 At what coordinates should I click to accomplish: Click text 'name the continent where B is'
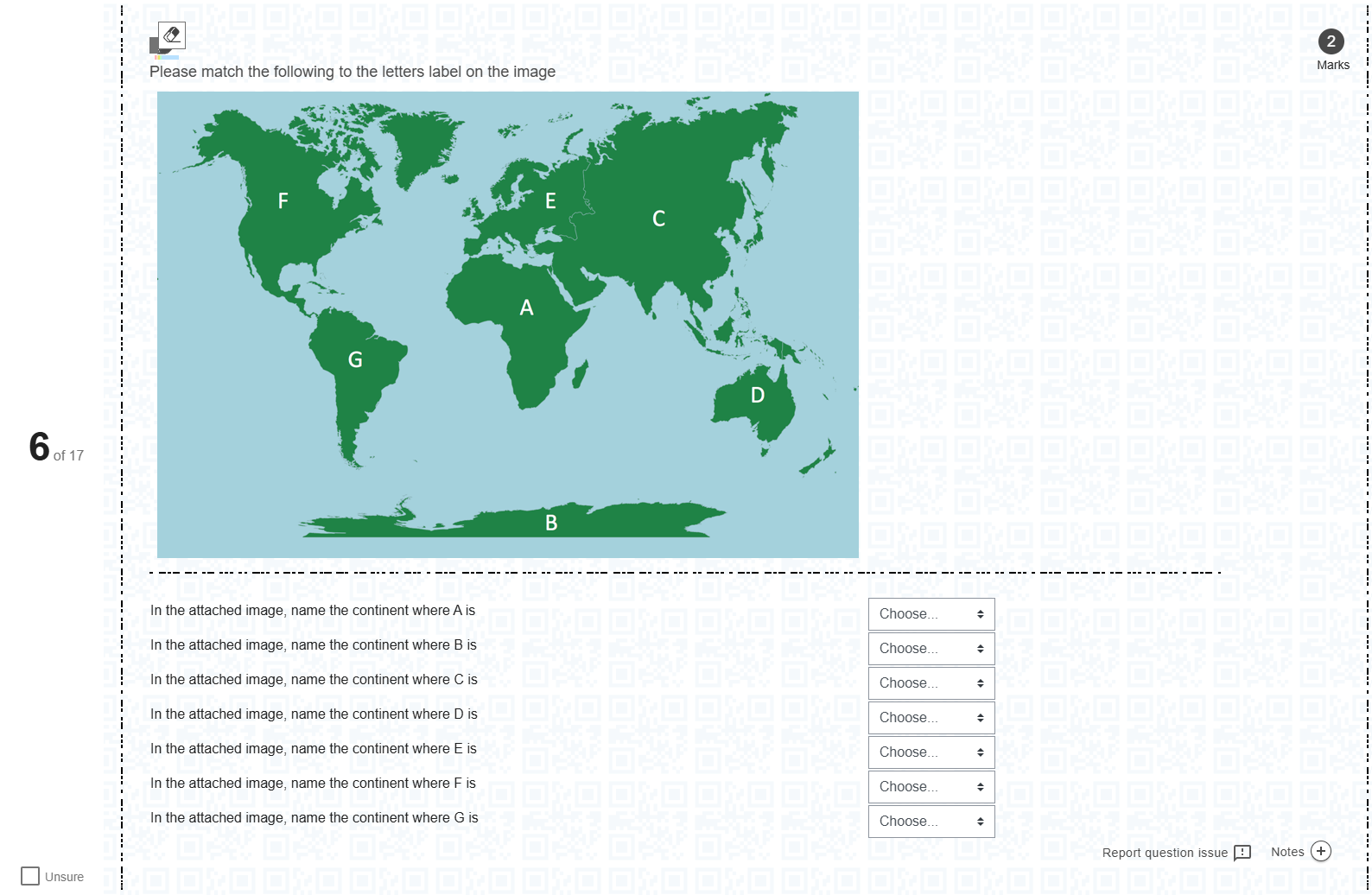click(x=384, y=645)
